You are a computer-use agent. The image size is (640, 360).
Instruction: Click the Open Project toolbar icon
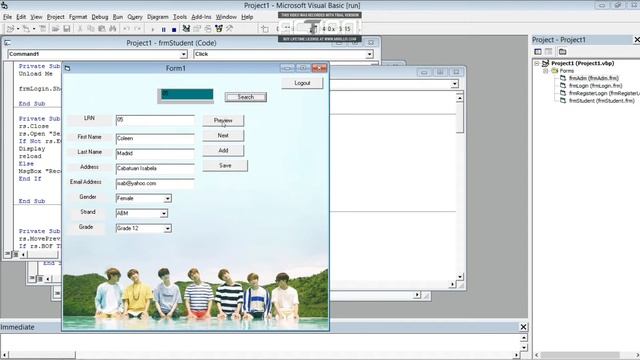(56, 29)
